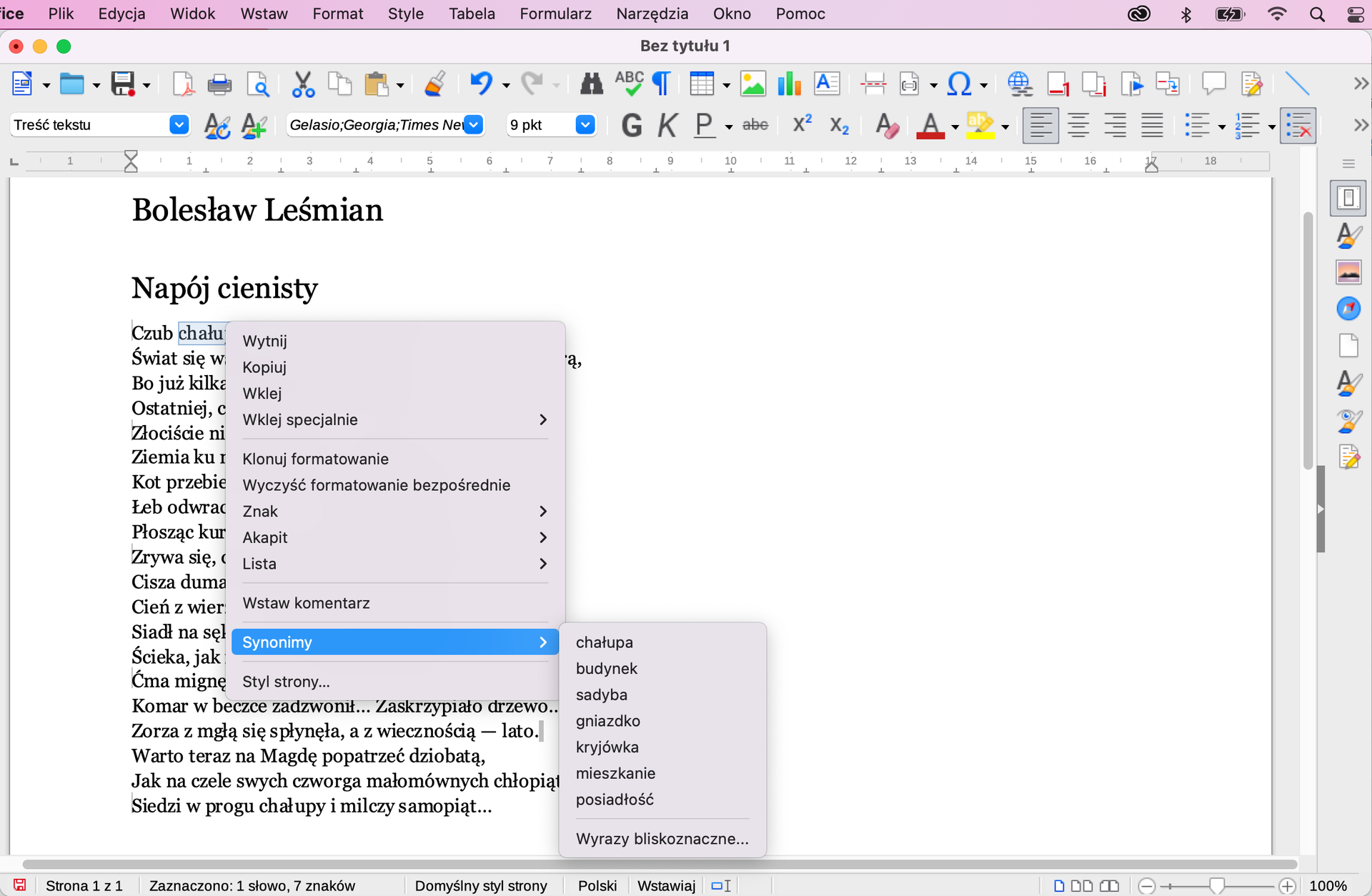Apply red font color swatch
This screenshot has width=1372, height=896.
(930, 126)
